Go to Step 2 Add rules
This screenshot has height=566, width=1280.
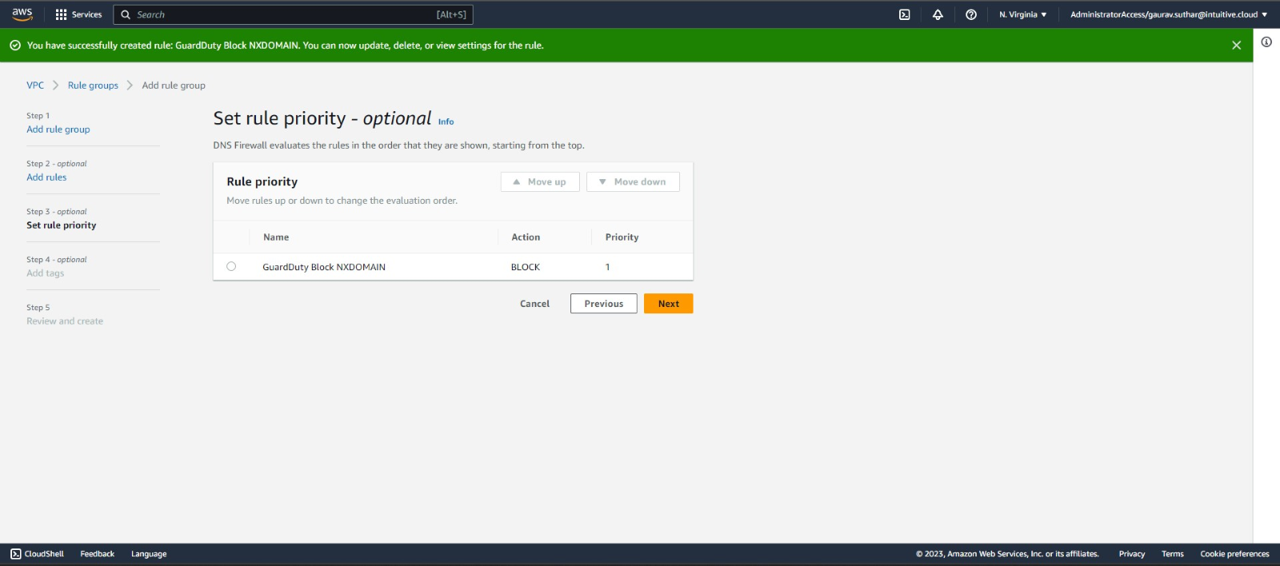point(47,177)
